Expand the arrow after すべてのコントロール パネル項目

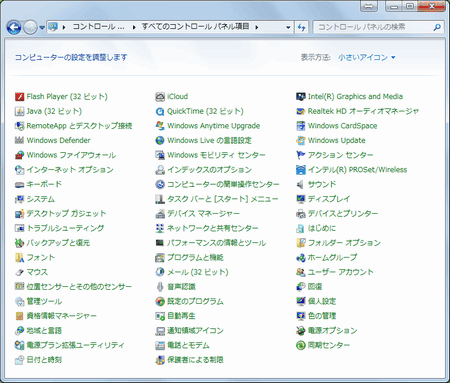[x=257, y=27]
